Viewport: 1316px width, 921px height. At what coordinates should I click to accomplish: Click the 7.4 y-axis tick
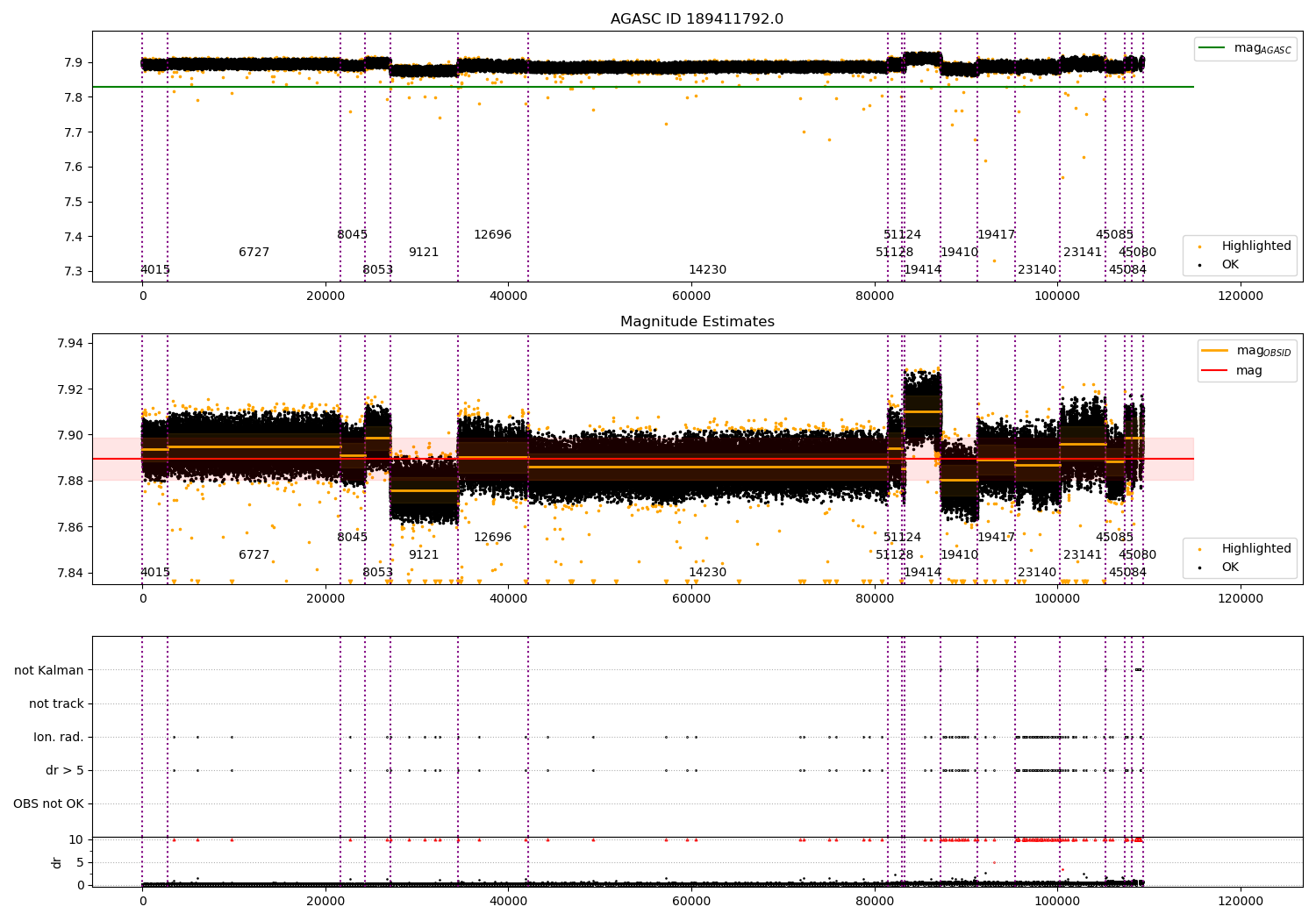pos(74,237)
